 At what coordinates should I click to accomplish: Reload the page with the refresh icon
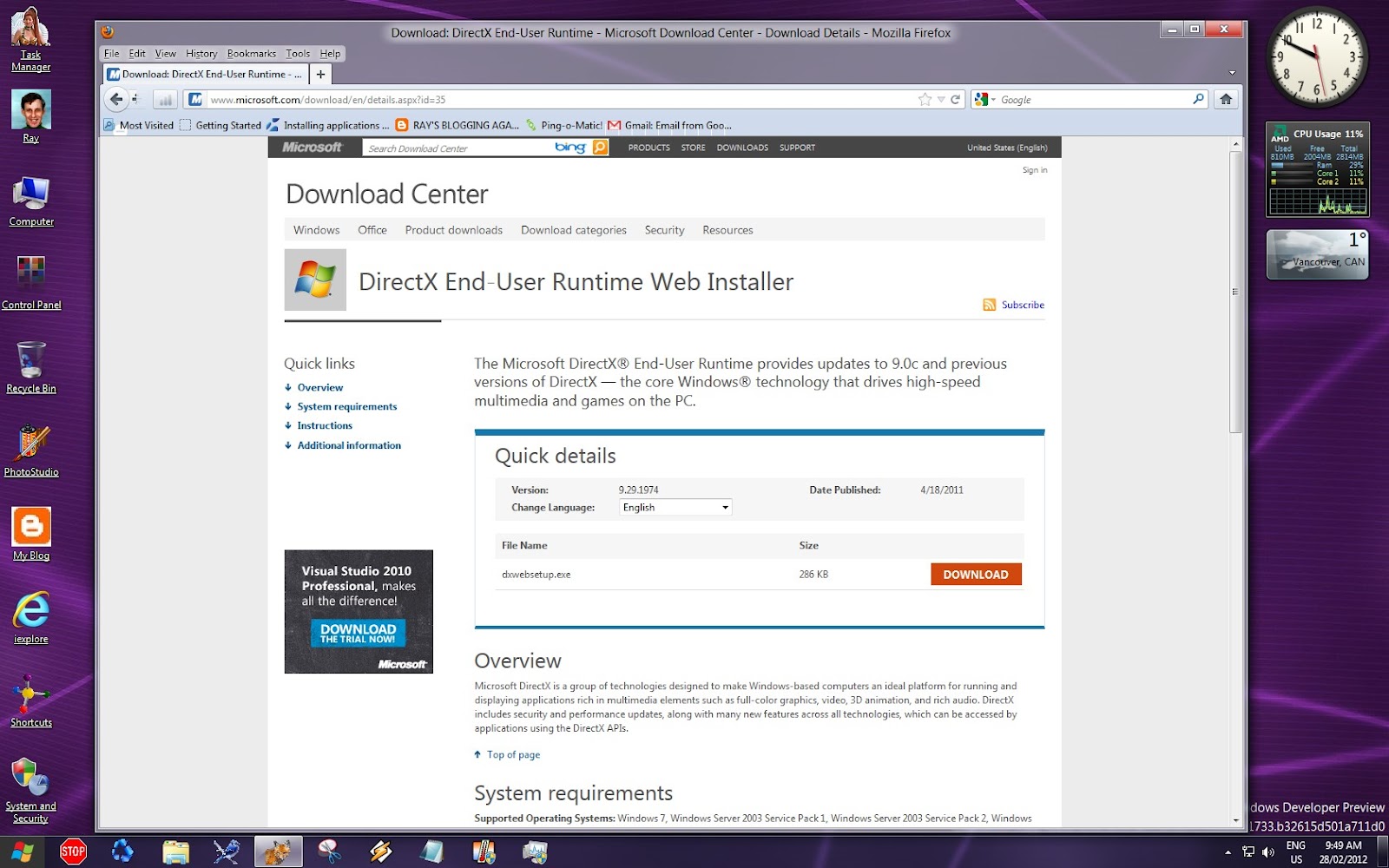click(956, 99)
